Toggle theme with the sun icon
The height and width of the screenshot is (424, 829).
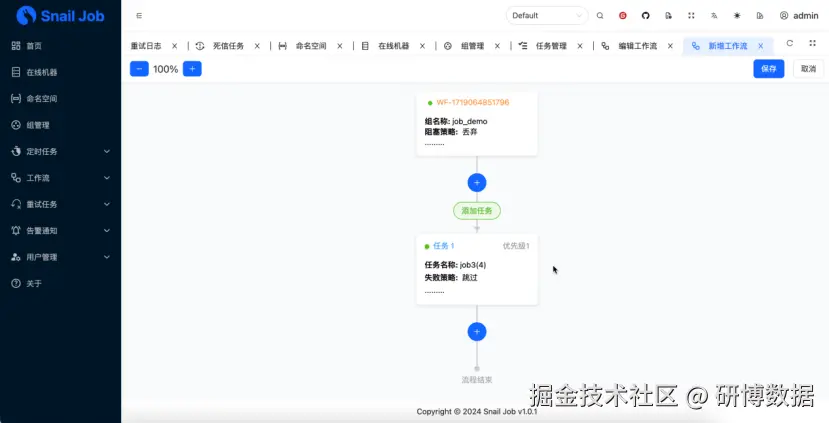click(737, 16)
